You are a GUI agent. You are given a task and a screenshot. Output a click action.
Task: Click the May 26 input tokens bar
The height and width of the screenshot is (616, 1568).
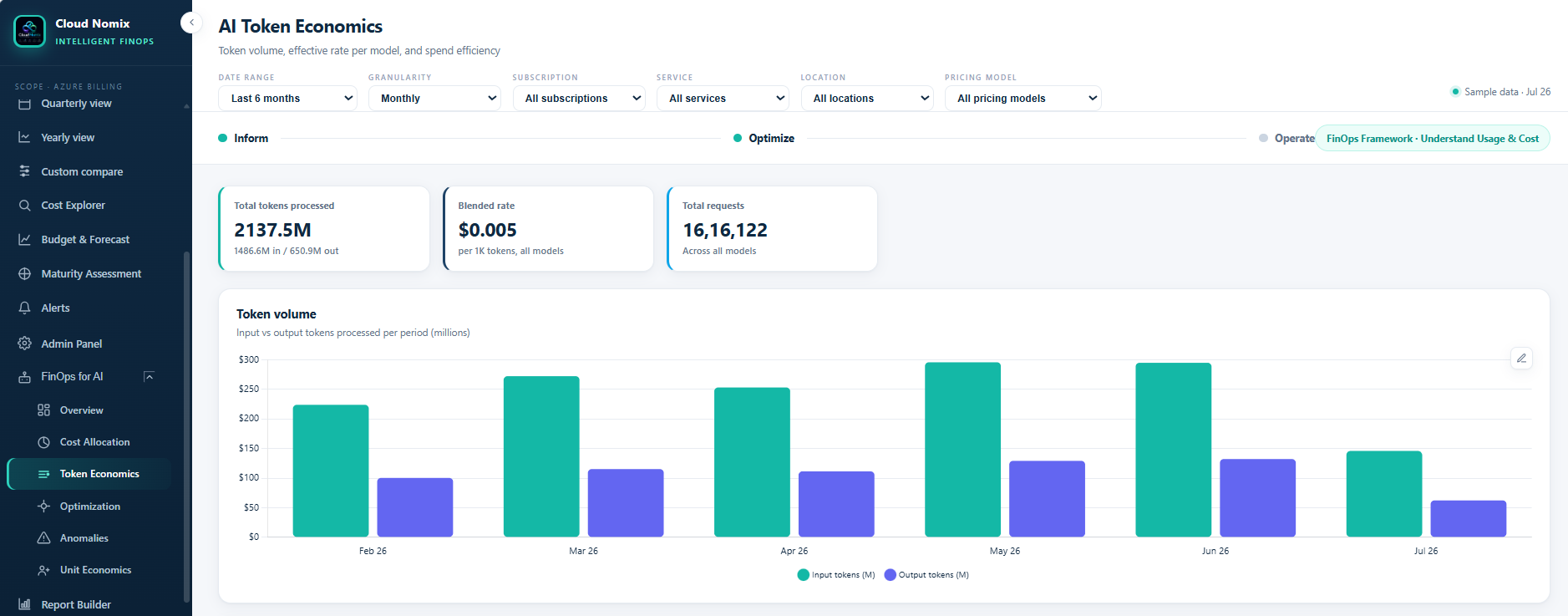tap(962, 450)
